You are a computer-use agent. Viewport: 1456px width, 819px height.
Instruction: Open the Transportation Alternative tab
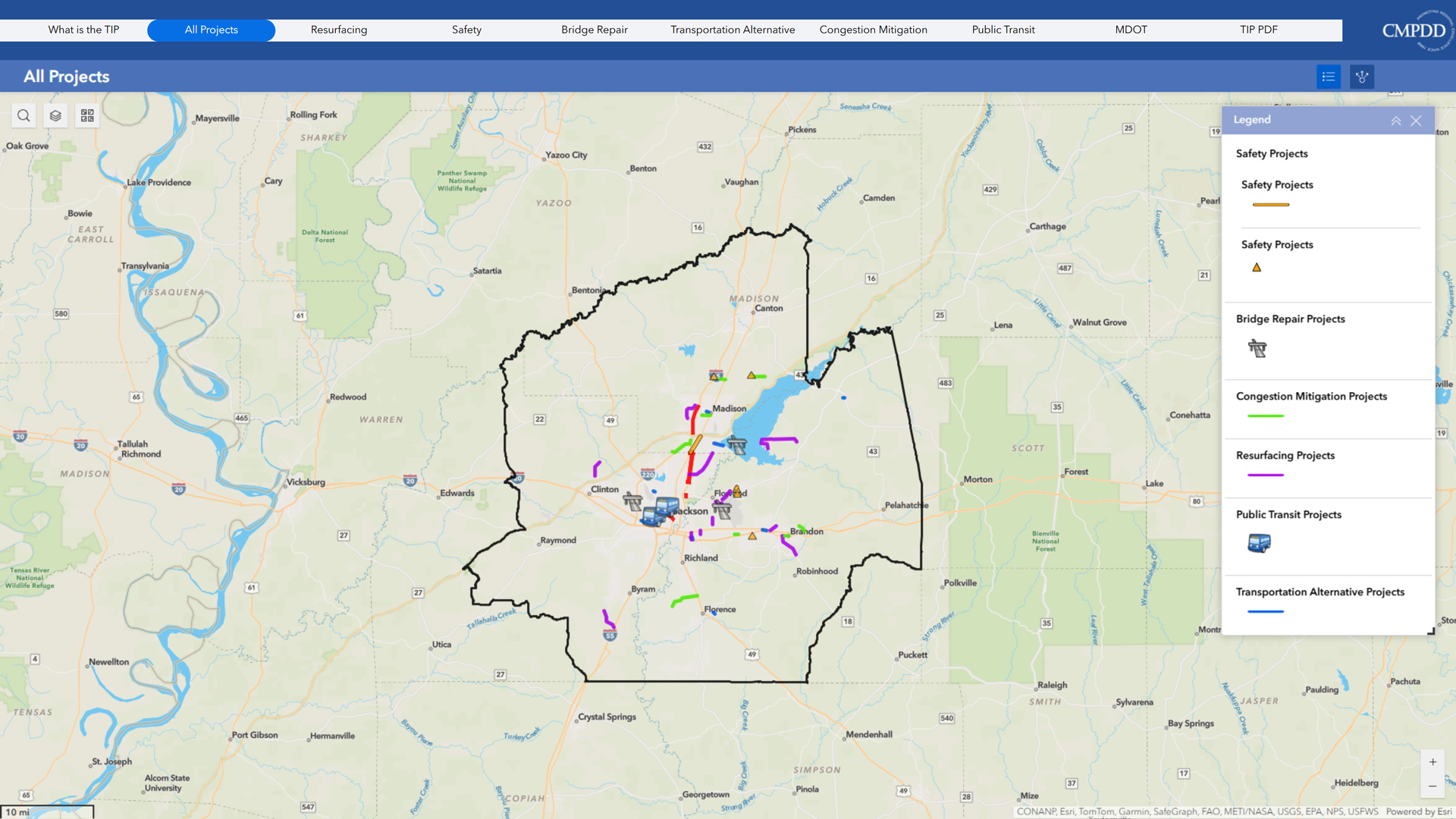coord(733,30)
